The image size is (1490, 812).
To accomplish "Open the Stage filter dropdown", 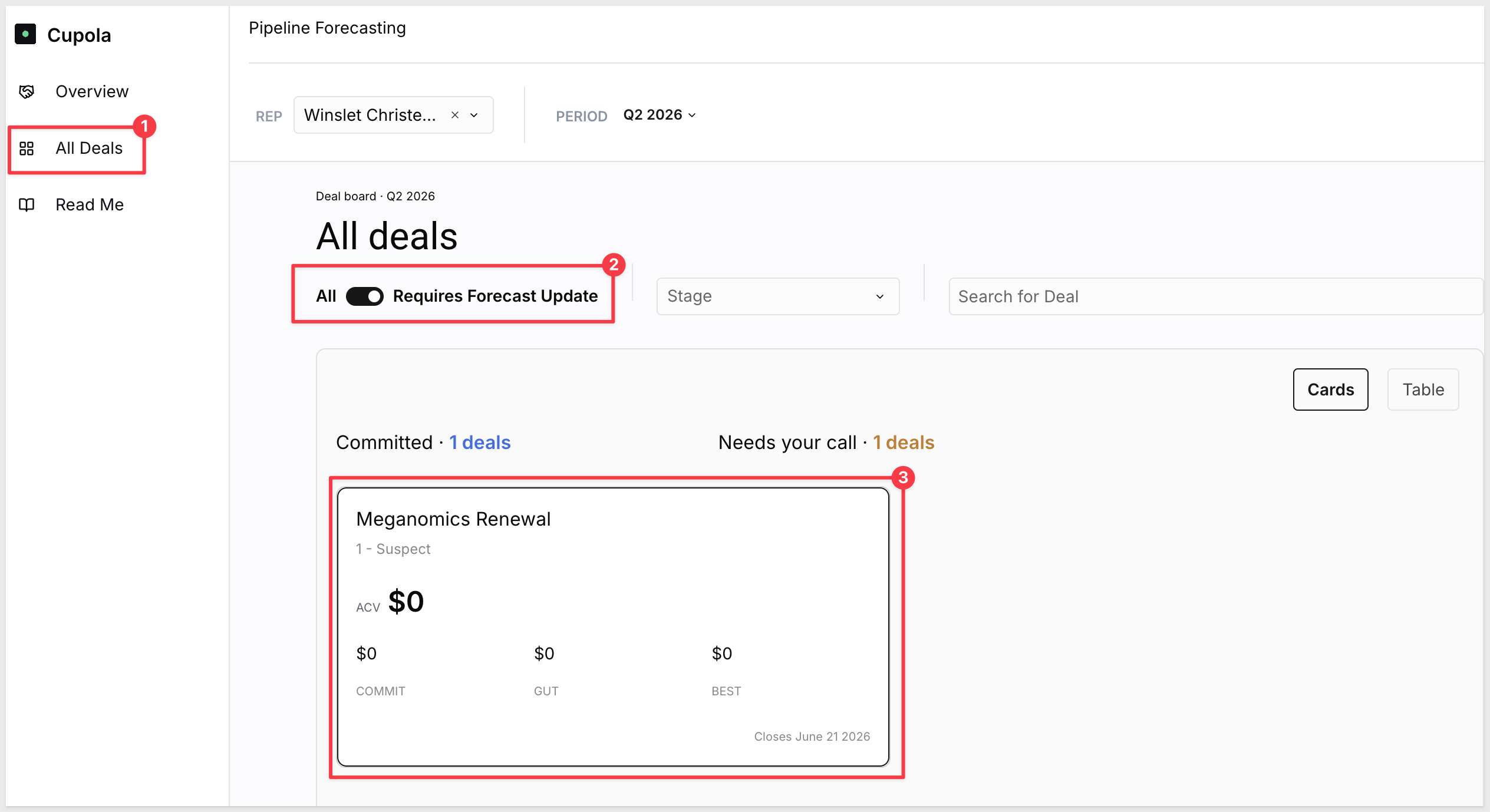I will tap(778, 296).
